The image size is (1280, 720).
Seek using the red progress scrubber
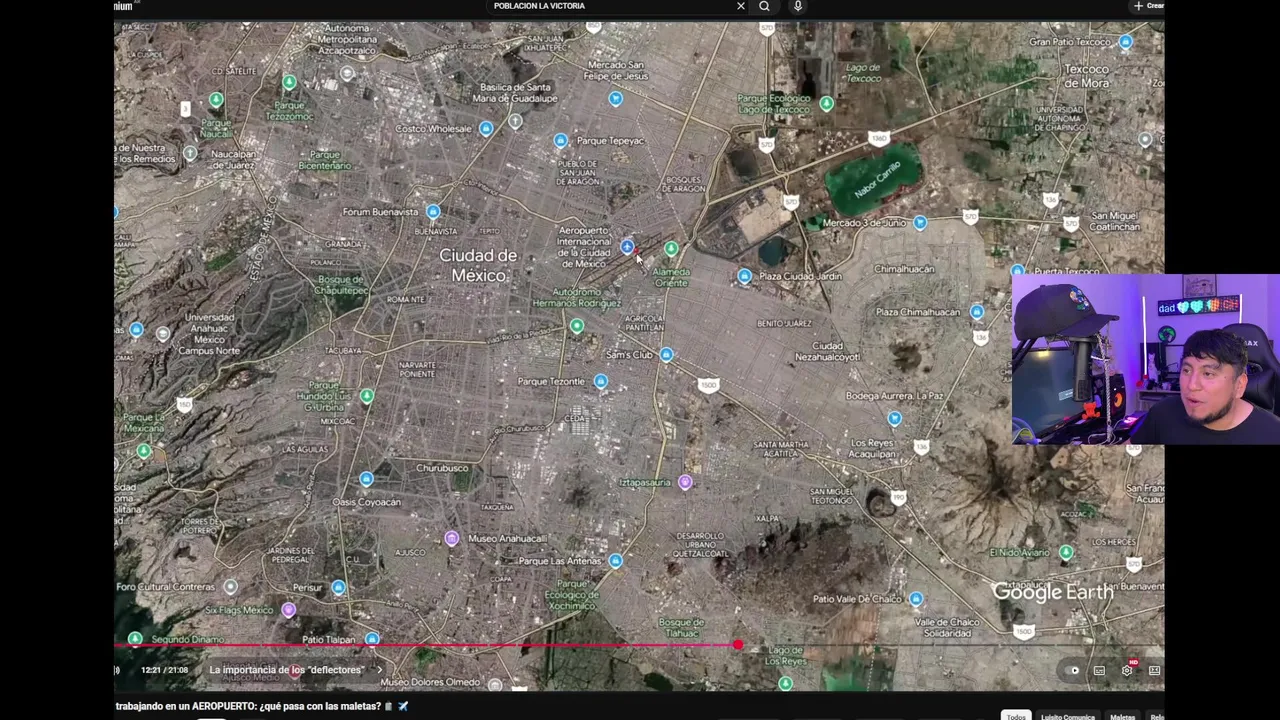(x=738, y=646)
